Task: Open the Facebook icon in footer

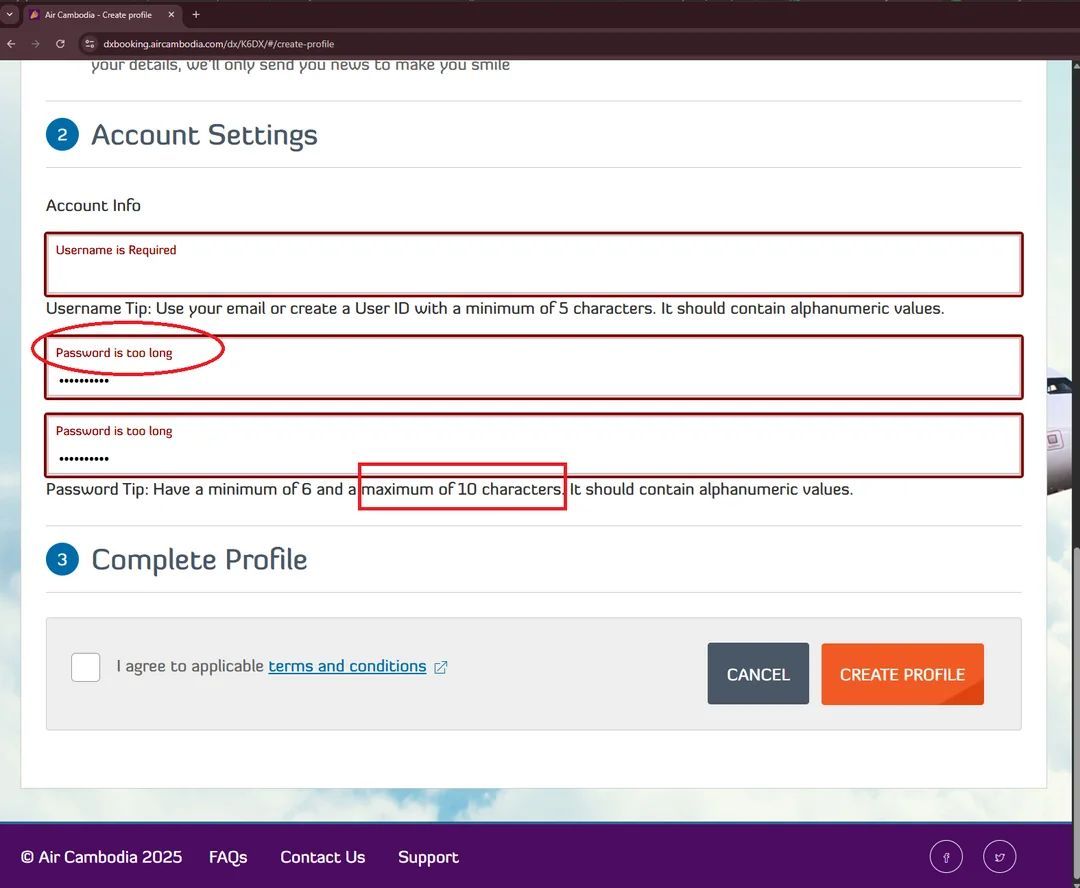Action: click(946, 857)
